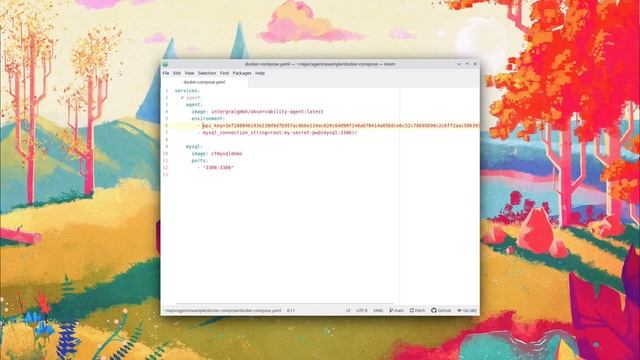Change the UTF-8 encoding selector
This screenshot has height=360, width=640.
362,311
